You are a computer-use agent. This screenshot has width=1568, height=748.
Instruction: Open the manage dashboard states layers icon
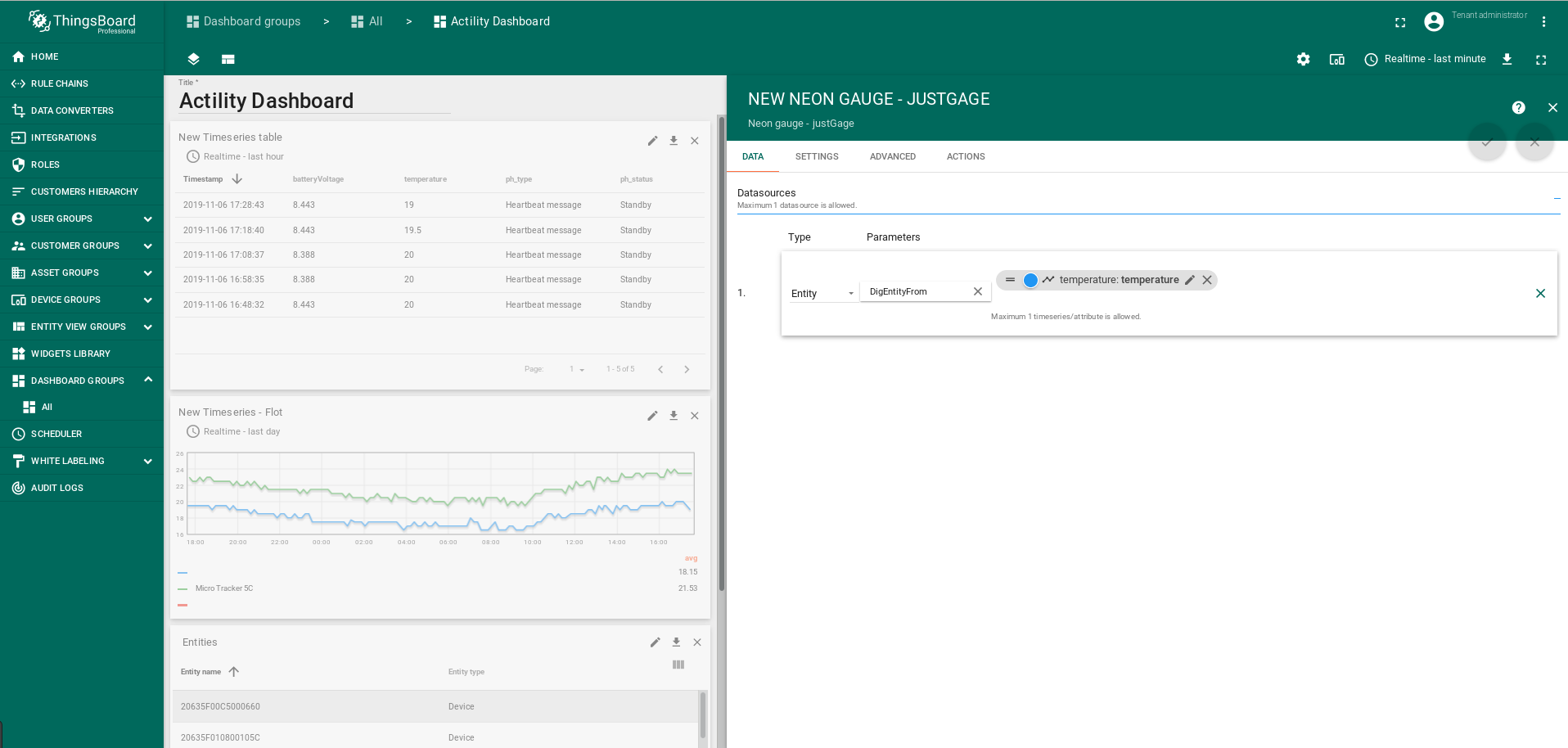[193, 59]
